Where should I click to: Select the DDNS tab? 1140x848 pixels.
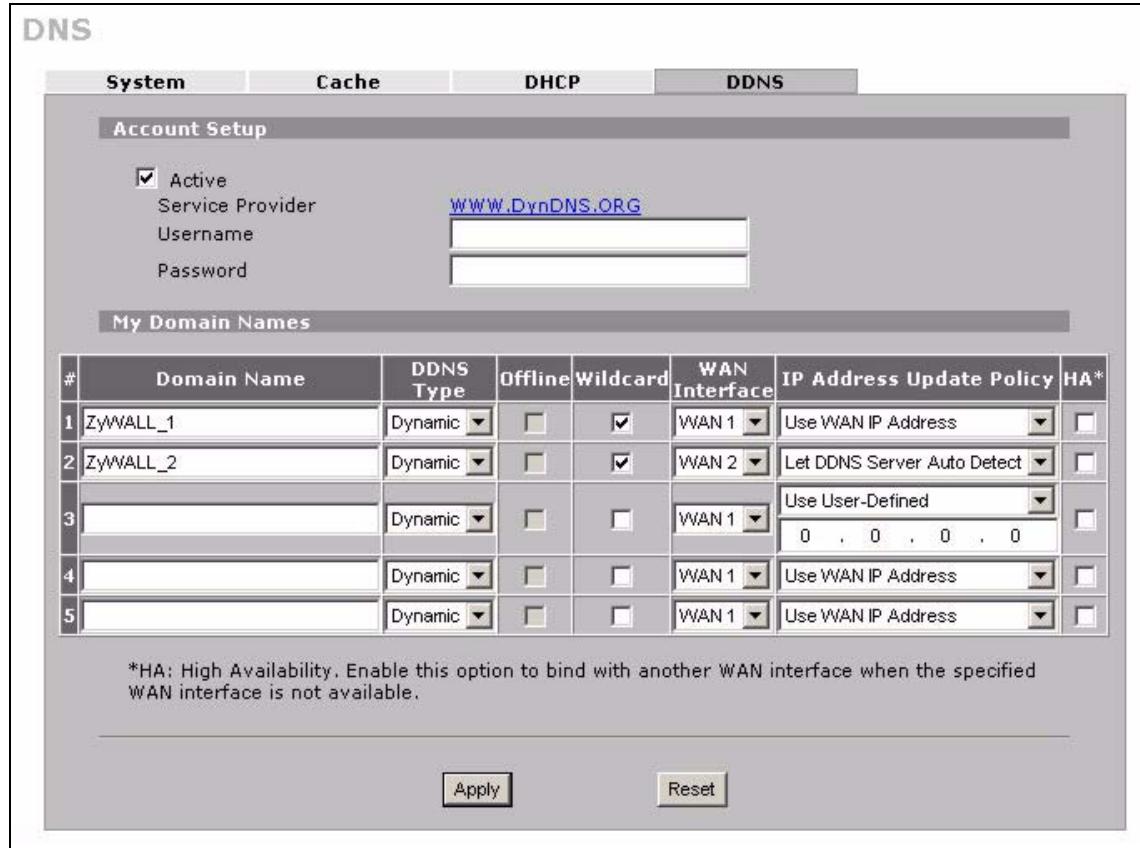tap(755, 81)
